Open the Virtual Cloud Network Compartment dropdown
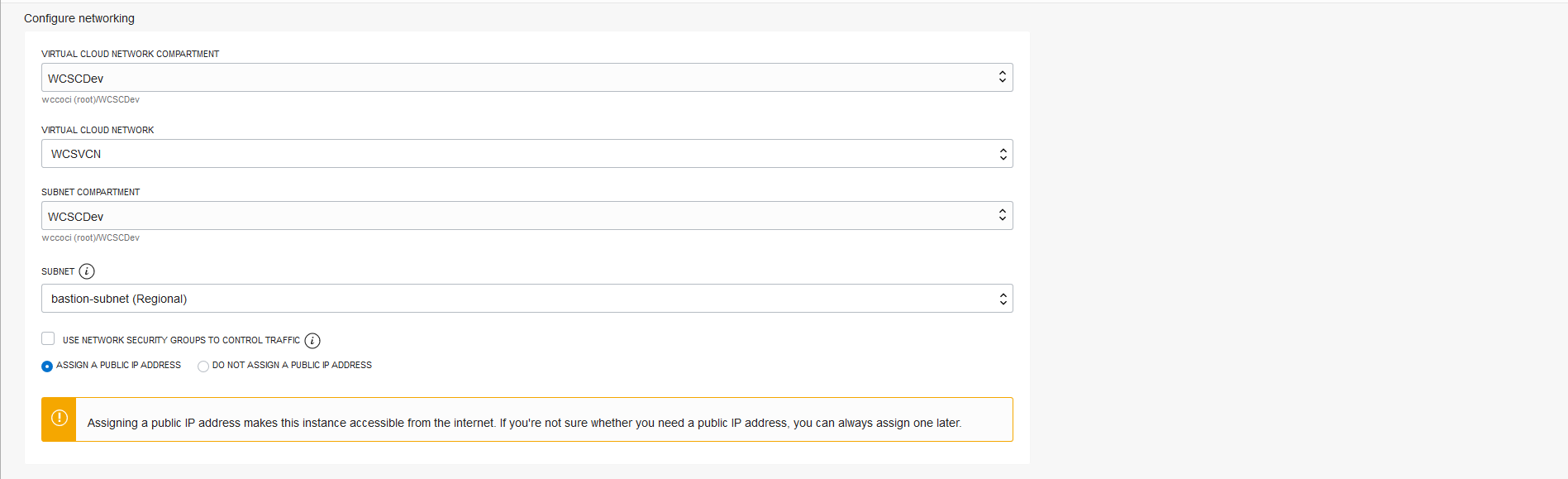This screenshot has height=479, width=1568. [x=527, y=78]
